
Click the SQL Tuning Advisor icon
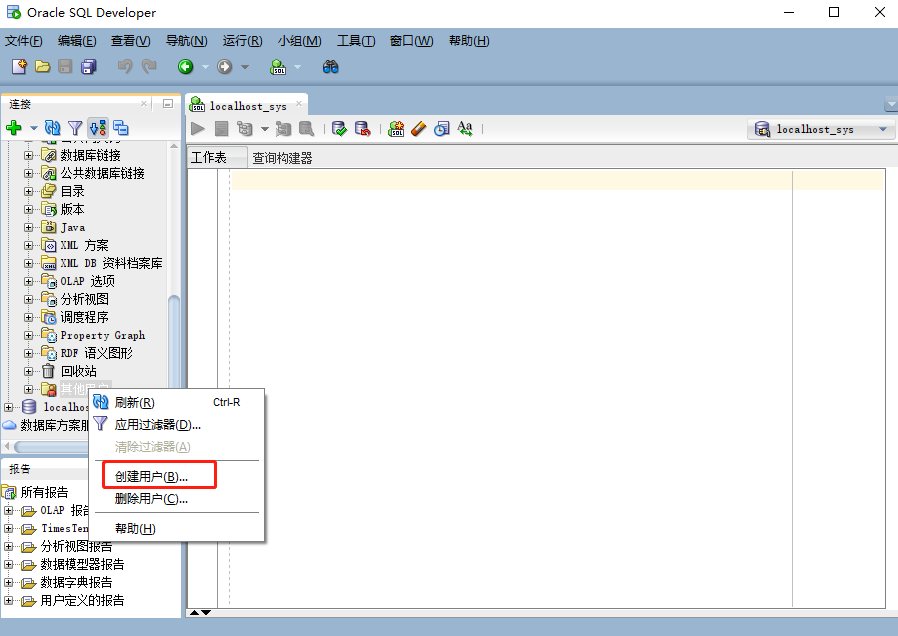306,129
